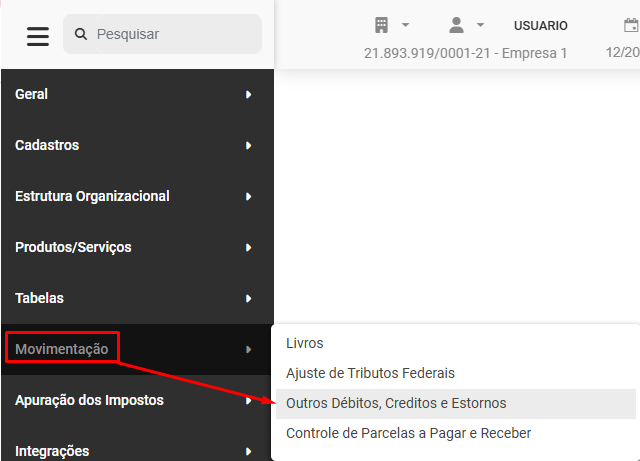Select the Cadastros menu item
The image size is (640, 461).
137,145
